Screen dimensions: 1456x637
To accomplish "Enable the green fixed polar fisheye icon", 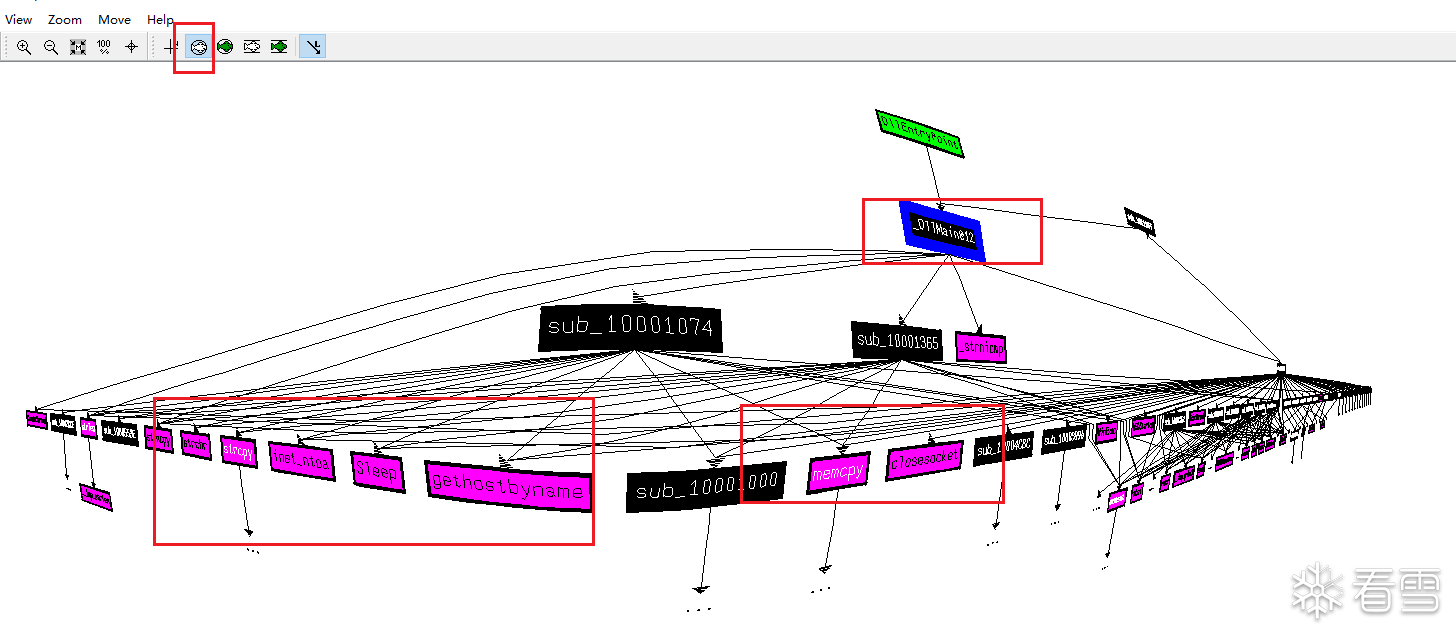I will pyautogui.click(x=225, y=47).
